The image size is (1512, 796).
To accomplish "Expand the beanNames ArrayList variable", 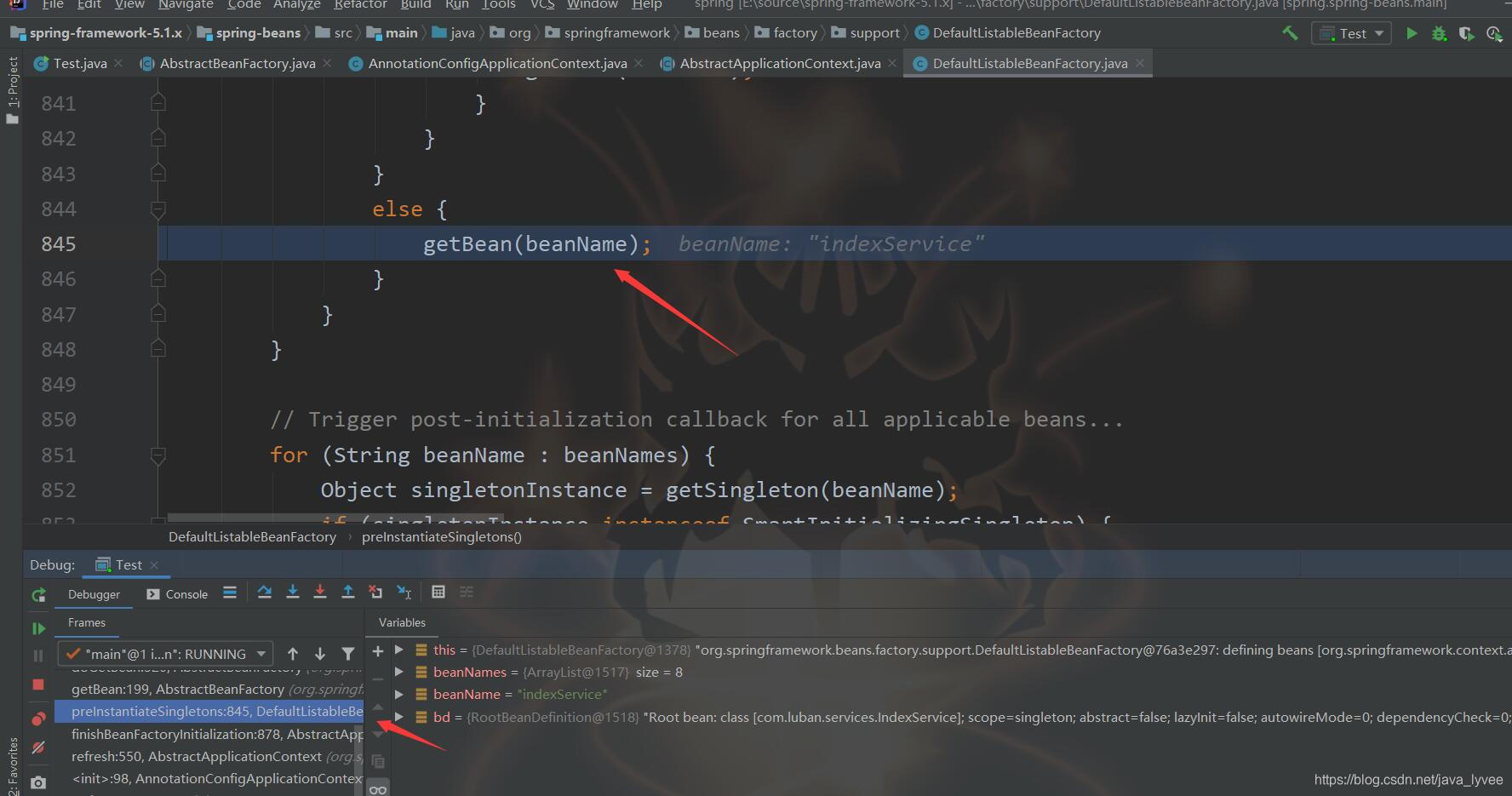I will (x=398, y=672).
